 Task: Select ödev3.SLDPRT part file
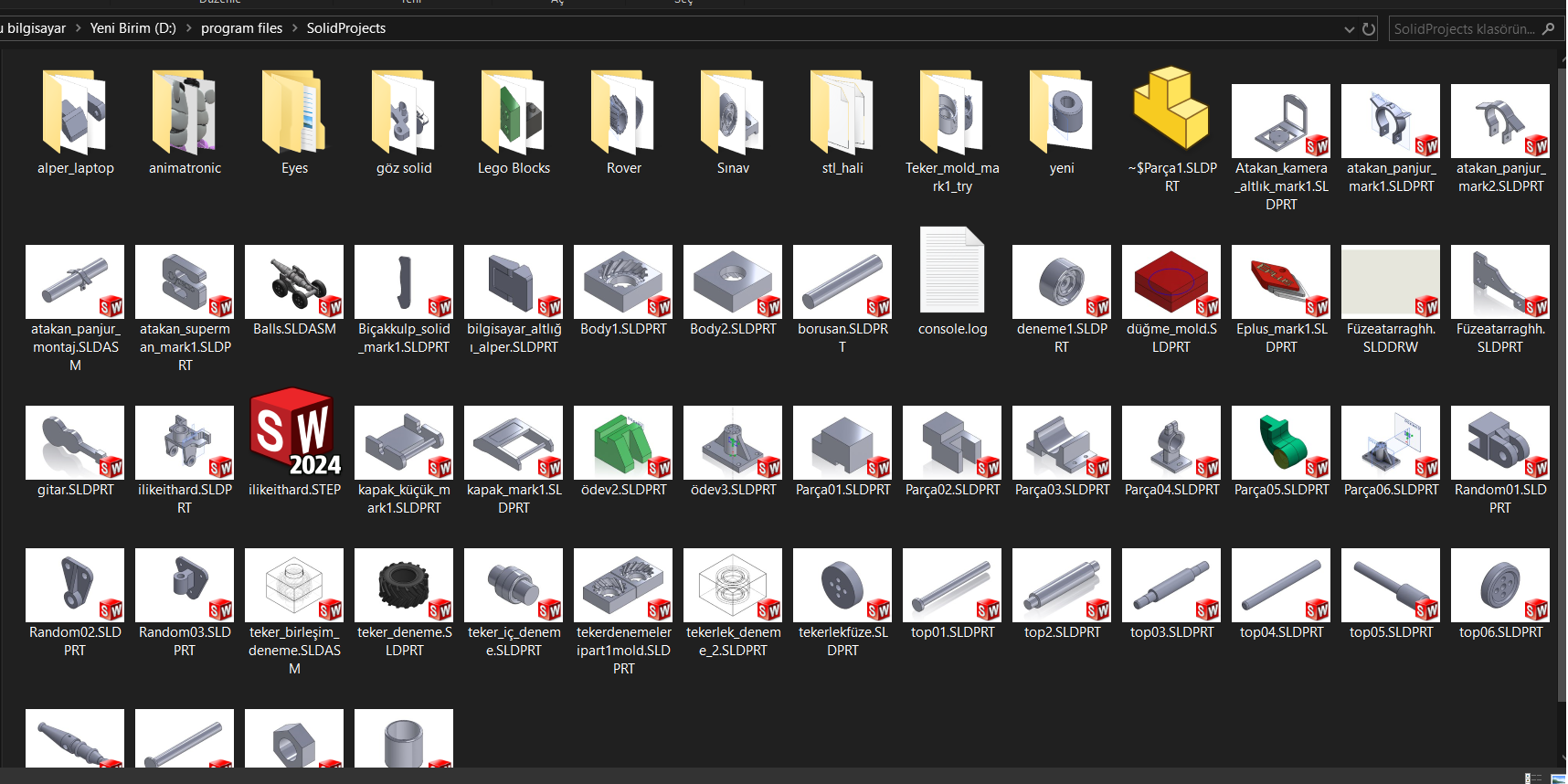[733, 452]
